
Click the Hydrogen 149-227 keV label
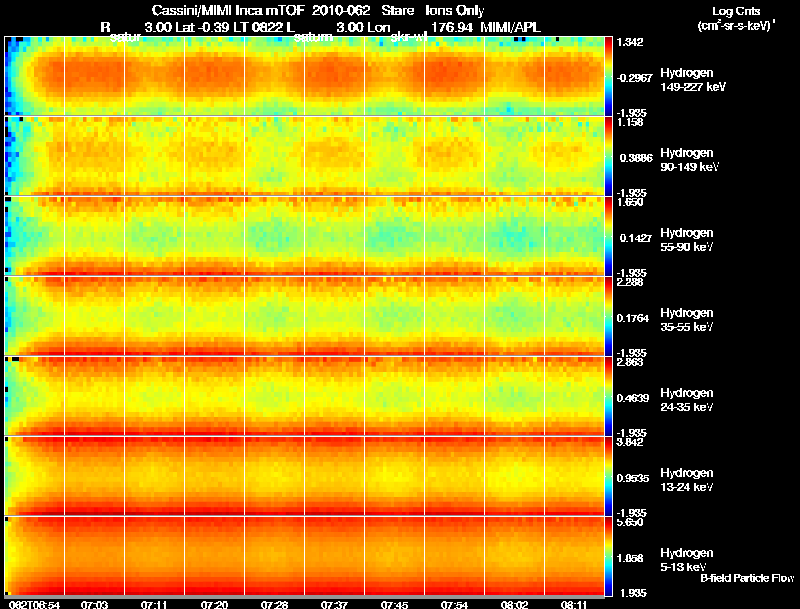click(693, 80)
